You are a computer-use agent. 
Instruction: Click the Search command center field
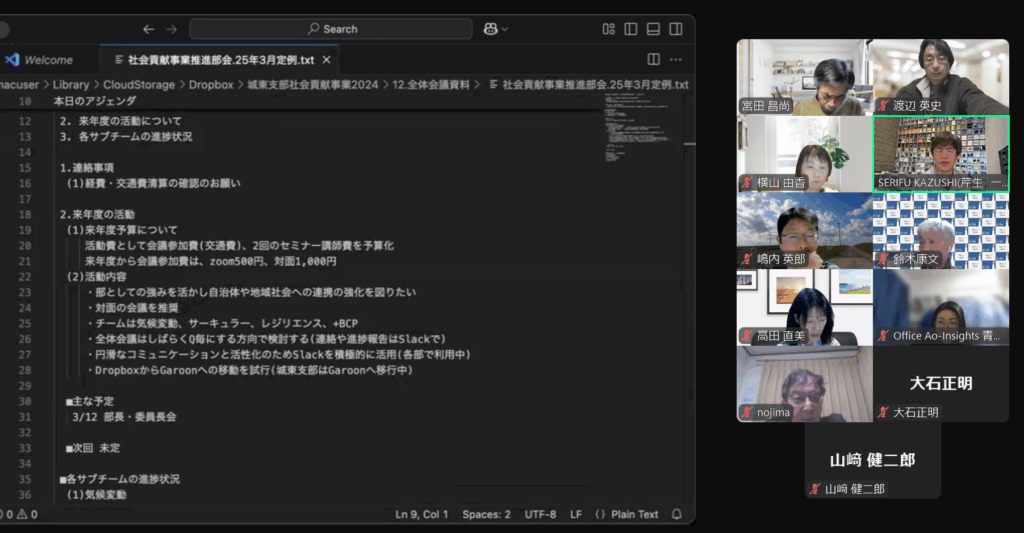[x=331, y=29]
